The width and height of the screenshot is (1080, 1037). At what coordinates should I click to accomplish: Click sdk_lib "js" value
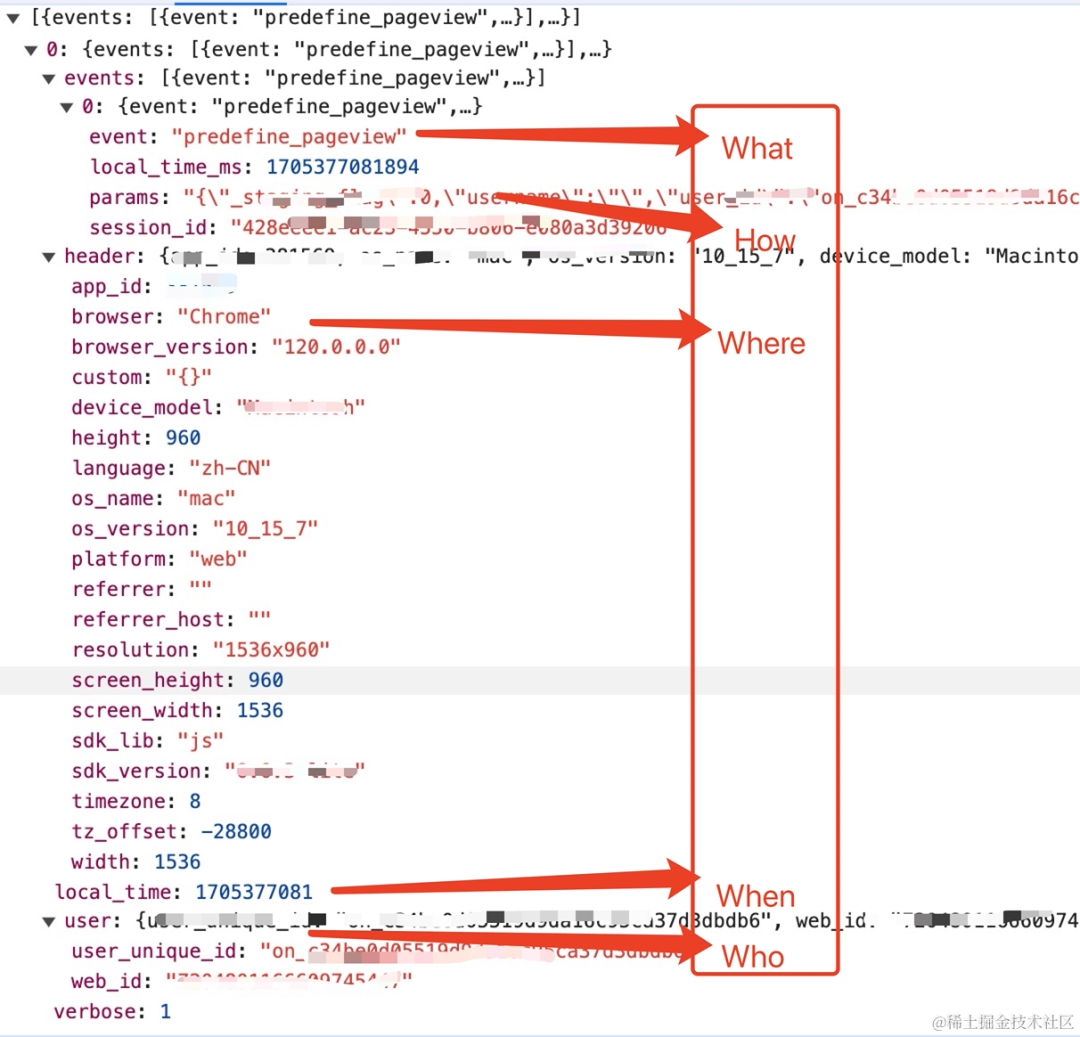[x=200, y=741]
